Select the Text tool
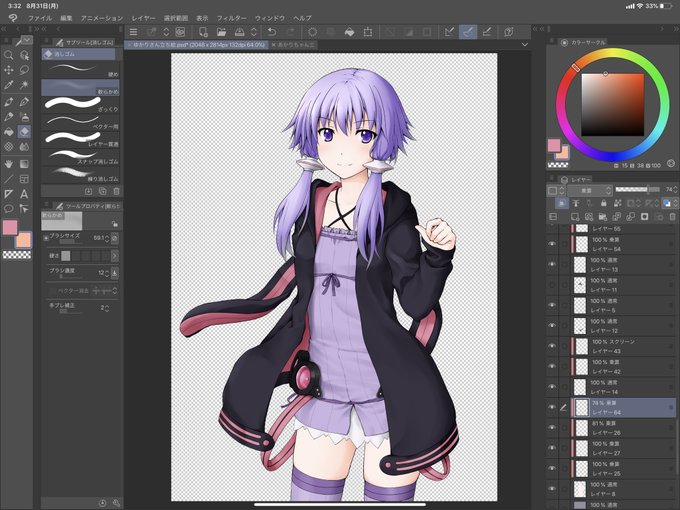Viewport: 680px width, 510px height. (x=24, y=193)
